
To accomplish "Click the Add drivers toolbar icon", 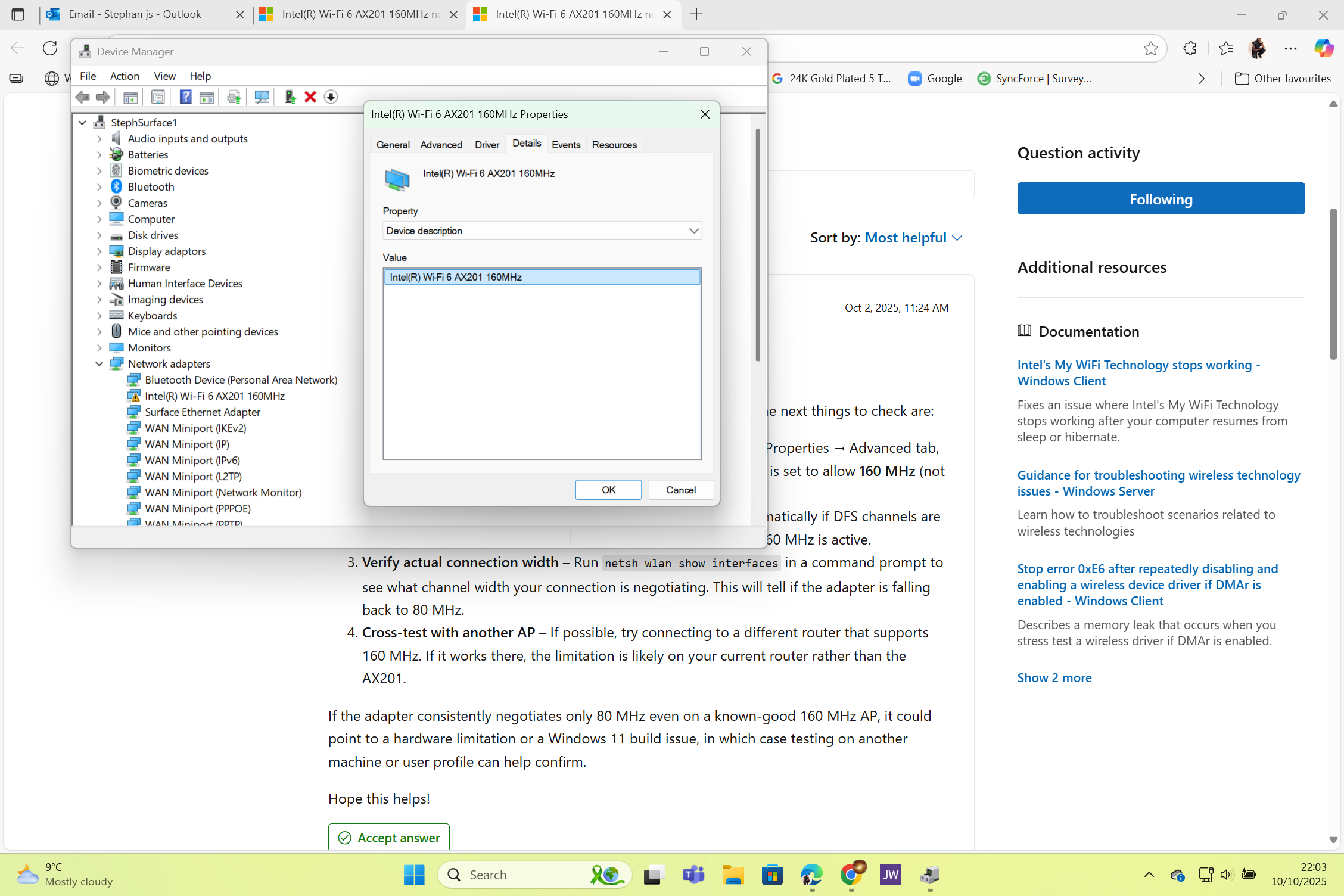I will 290,97.
